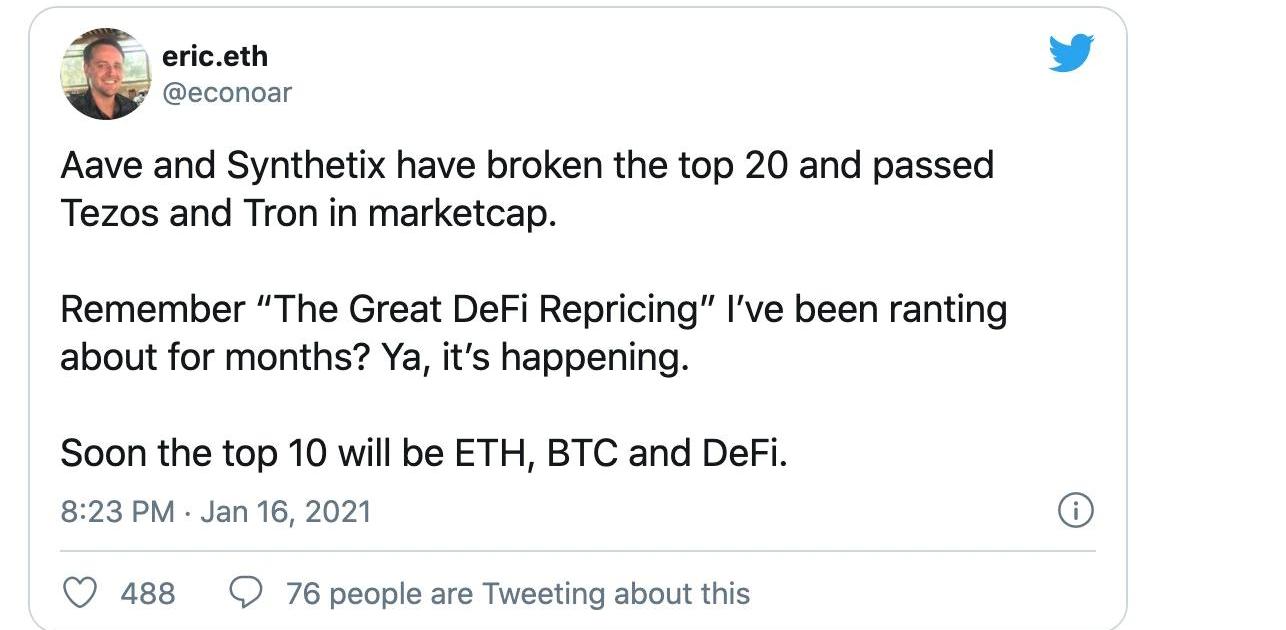The height and width of the screenshot is (630, 1286).
Task: Like the tweet with the heart icon
Action: click(x=79, y=593)
